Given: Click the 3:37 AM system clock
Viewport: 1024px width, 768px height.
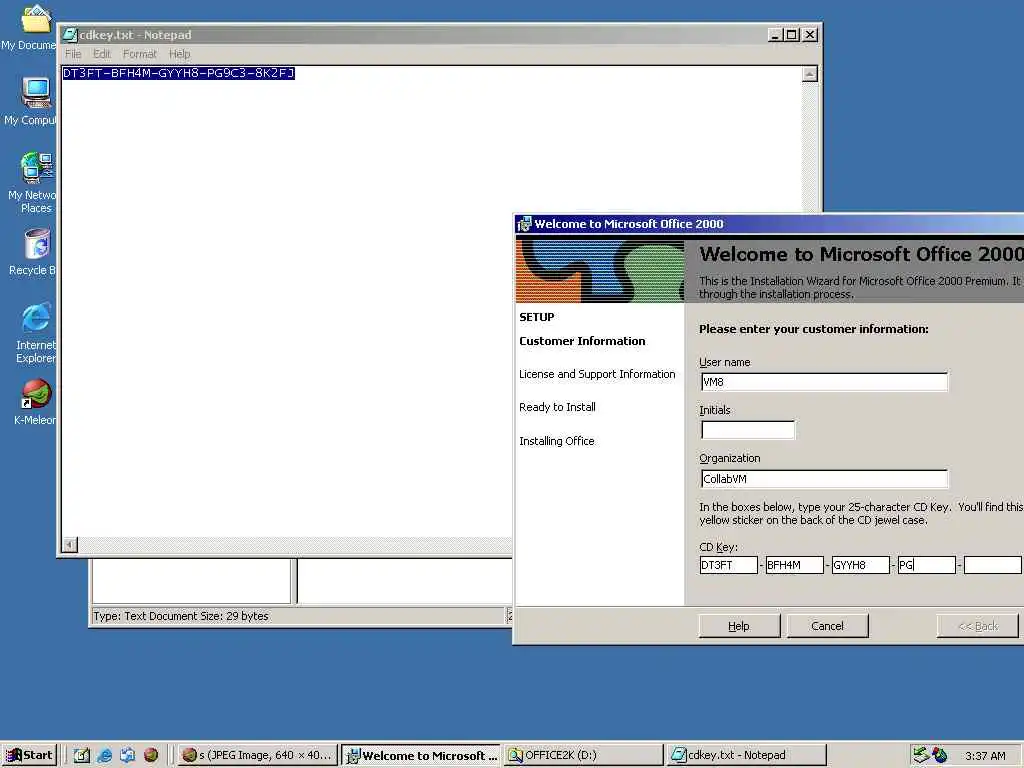Looking at the screenshot, I should [x=985, y=756].
